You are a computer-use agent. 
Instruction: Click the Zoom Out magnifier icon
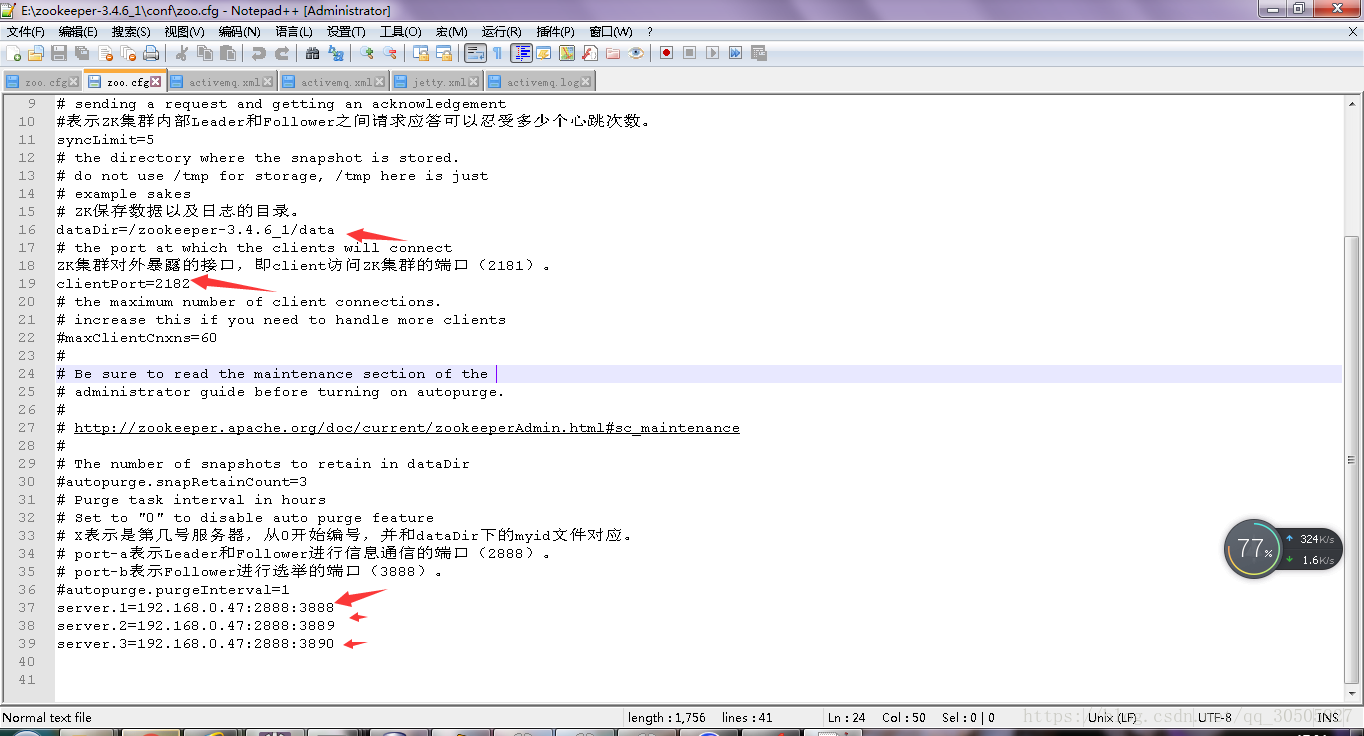389,53
